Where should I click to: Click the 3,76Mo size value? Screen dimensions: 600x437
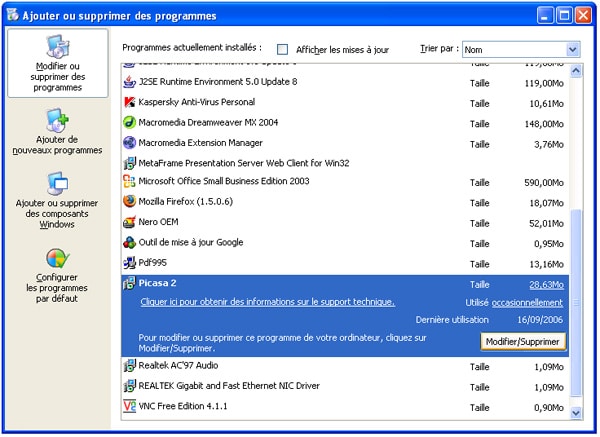[549, 145]
